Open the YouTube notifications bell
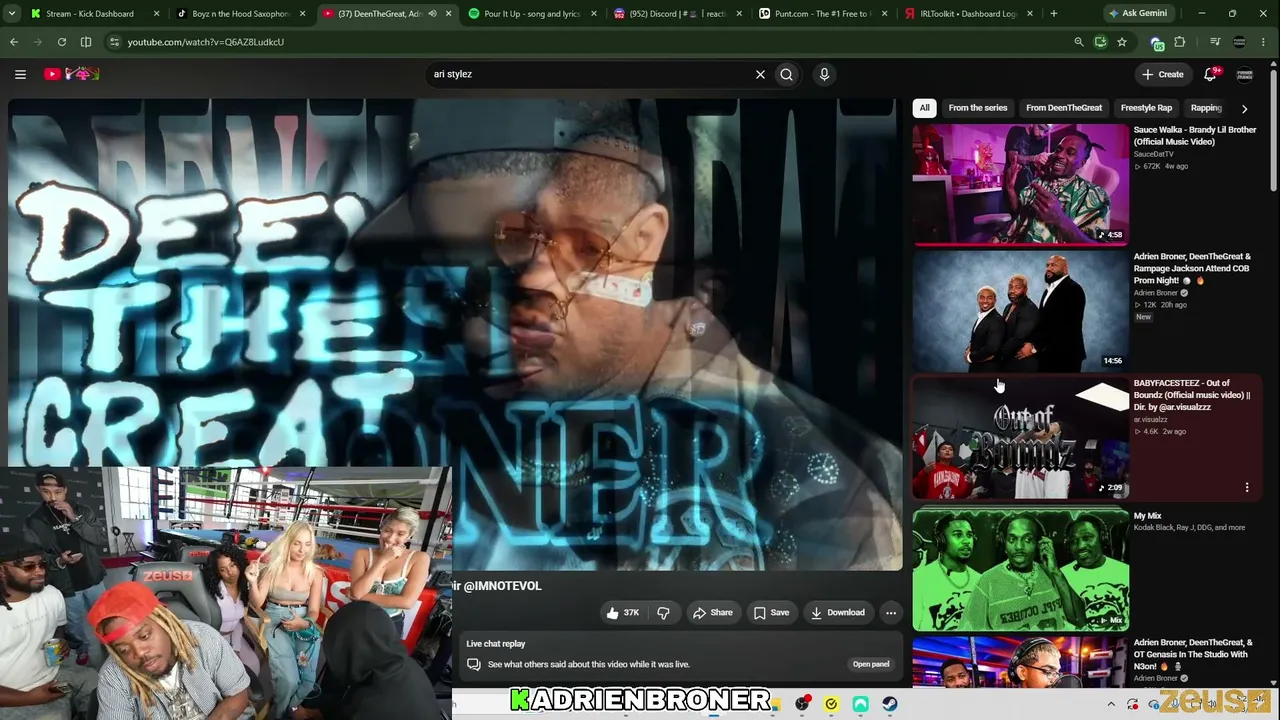Viewport: 1280px width, 720px height. tap(1210, 74)
